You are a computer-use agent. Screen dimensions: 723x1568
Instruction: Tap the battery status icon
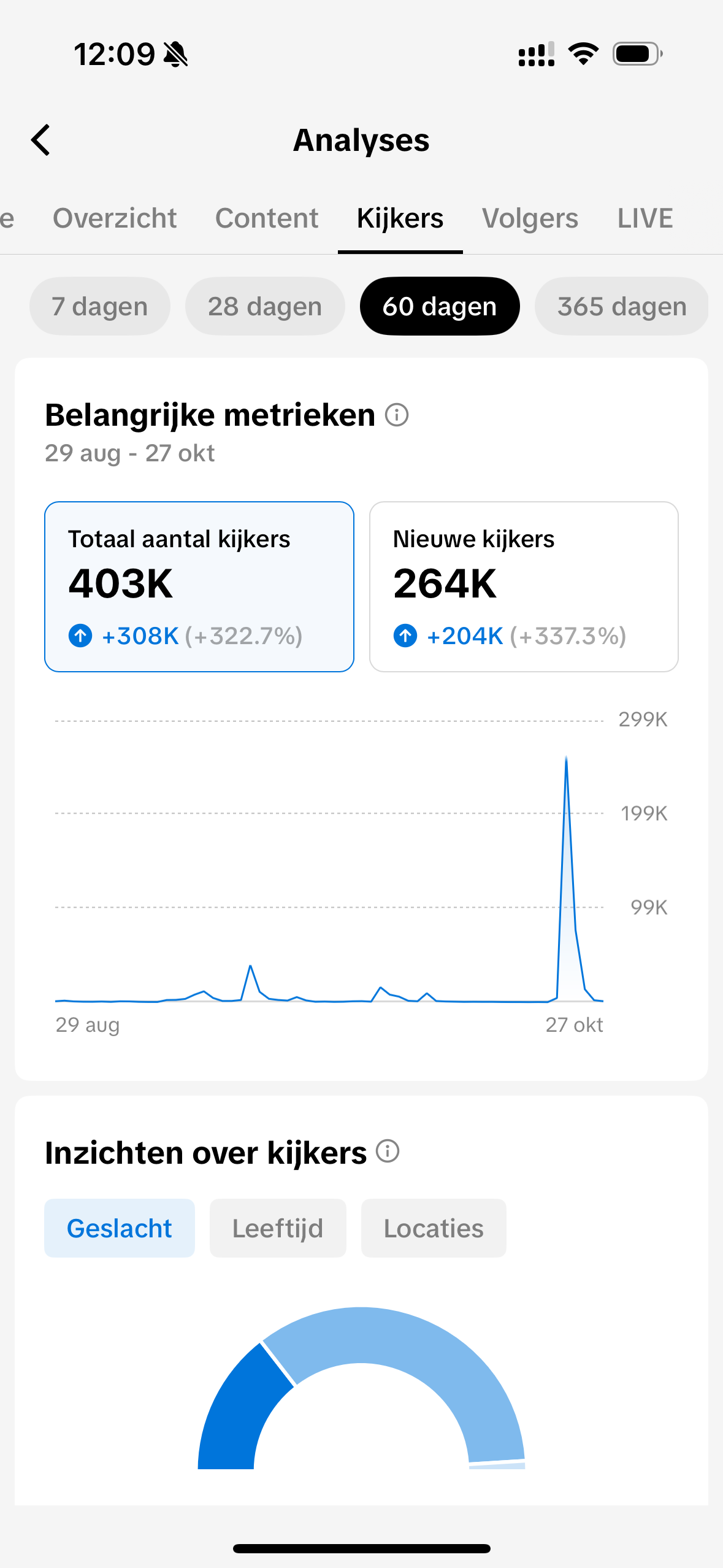[637, 54]
